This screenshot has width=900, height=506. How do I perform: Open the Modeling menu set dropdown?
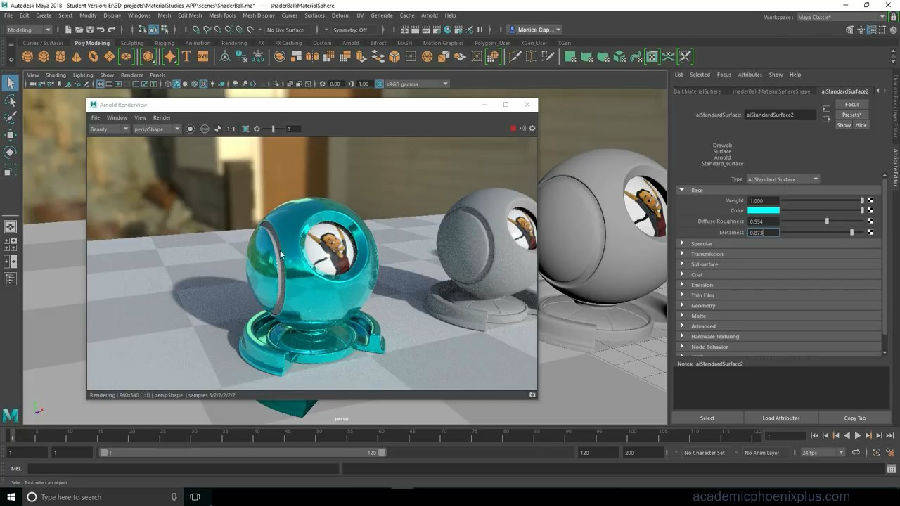click(x=29, y=29)
